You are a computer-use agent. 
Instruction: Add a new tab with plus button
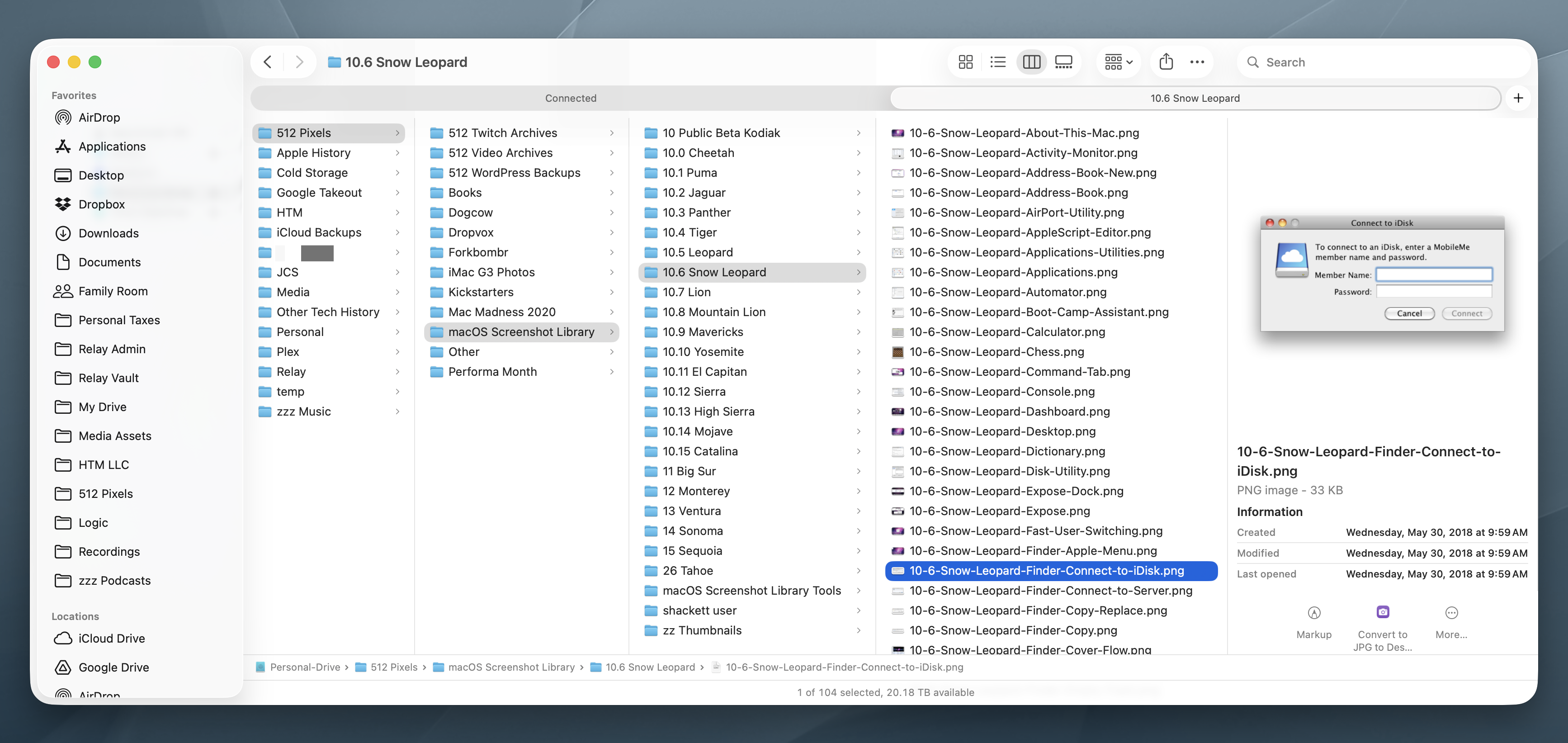click(1518, 98)
